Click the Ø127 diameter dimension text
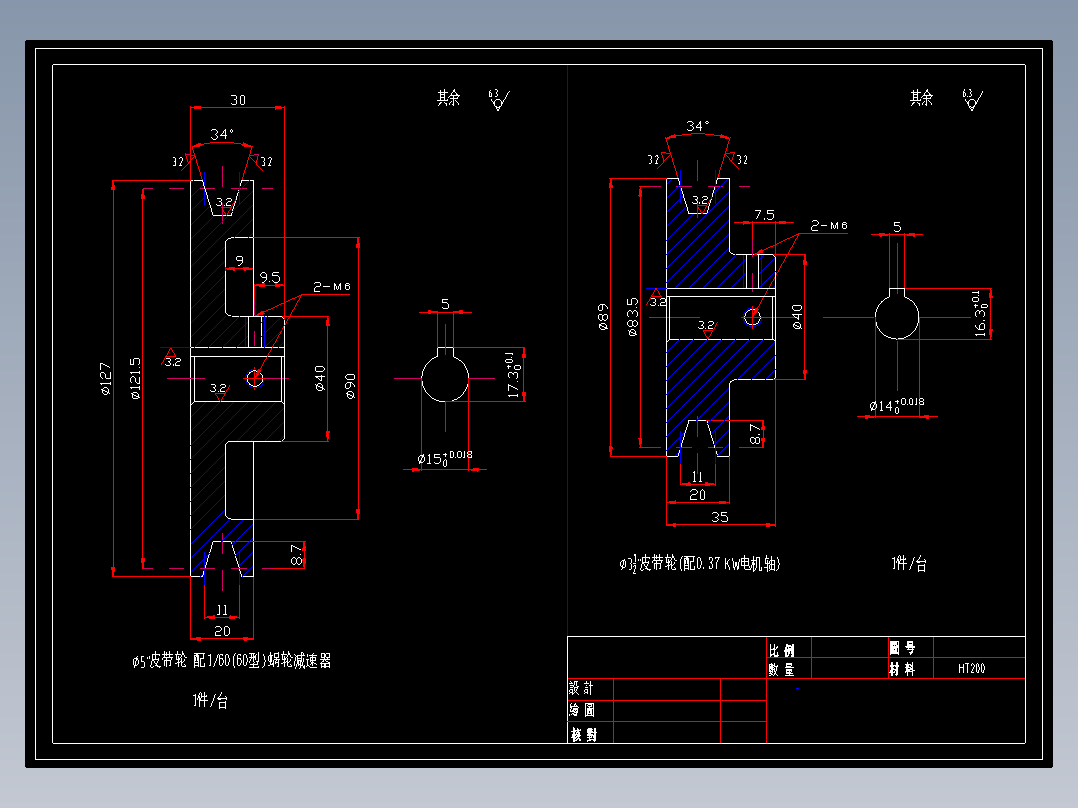 pos(105,379)
